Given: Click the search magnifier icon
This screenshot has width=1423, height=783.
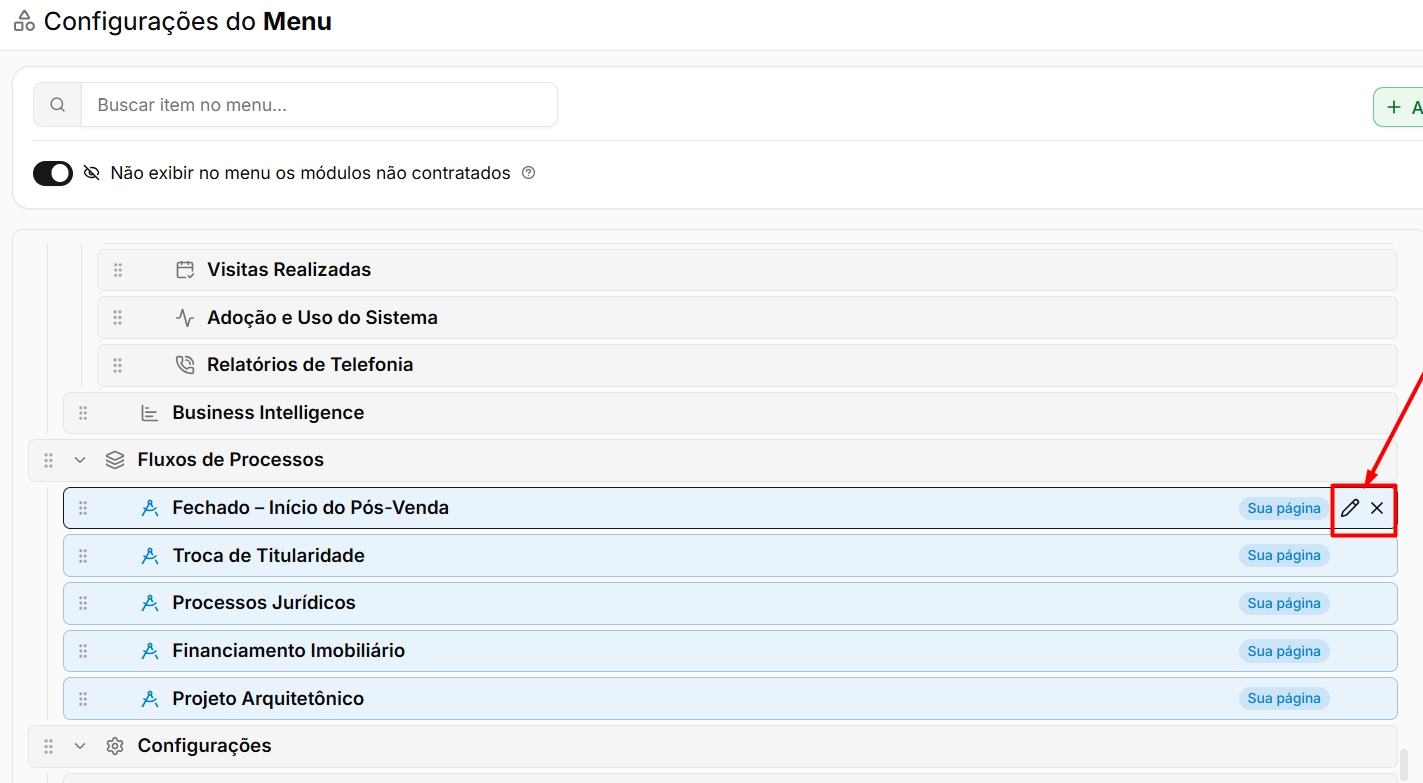Looking at the screenshot, I should coord(58,105).
